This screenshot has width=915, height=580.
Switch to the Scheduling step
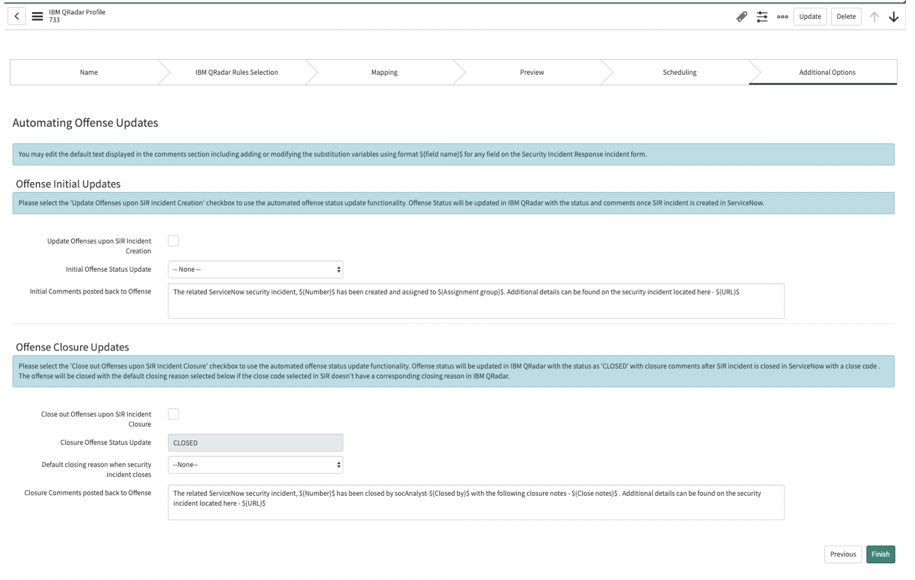679,72
